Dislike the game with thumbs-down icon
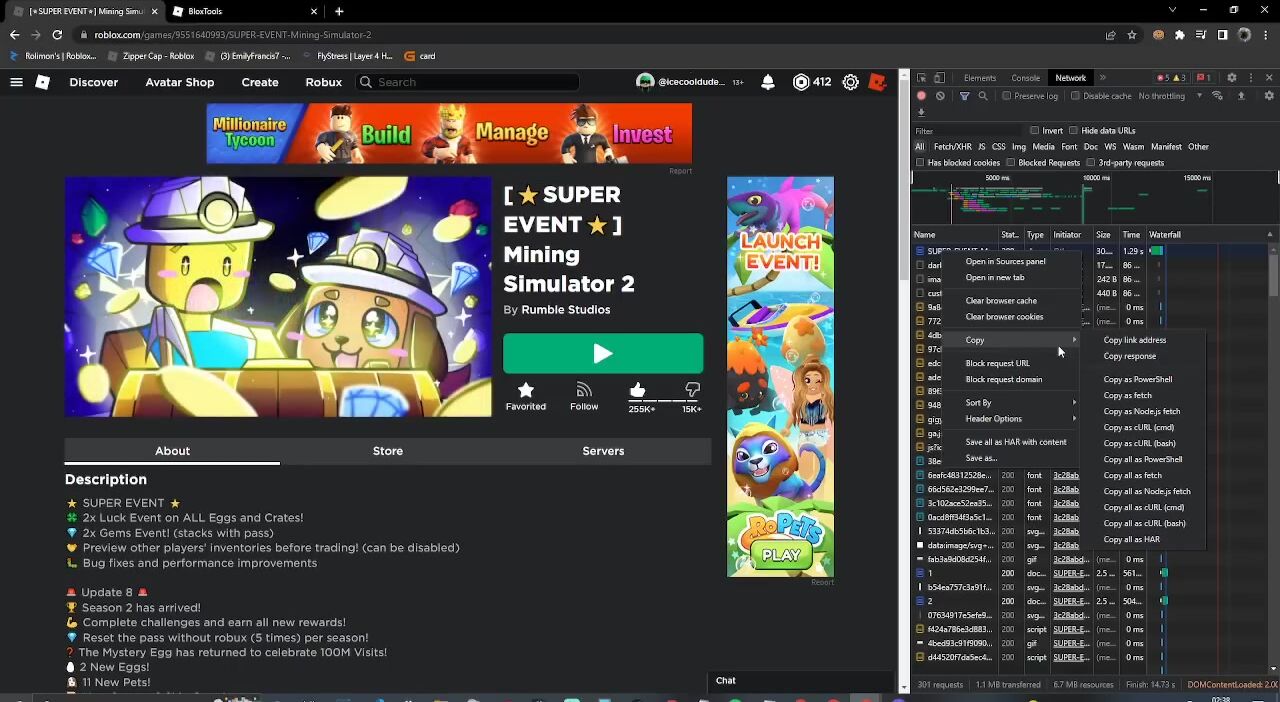This screenshot has width=1280, height=702. coord(692,390)
